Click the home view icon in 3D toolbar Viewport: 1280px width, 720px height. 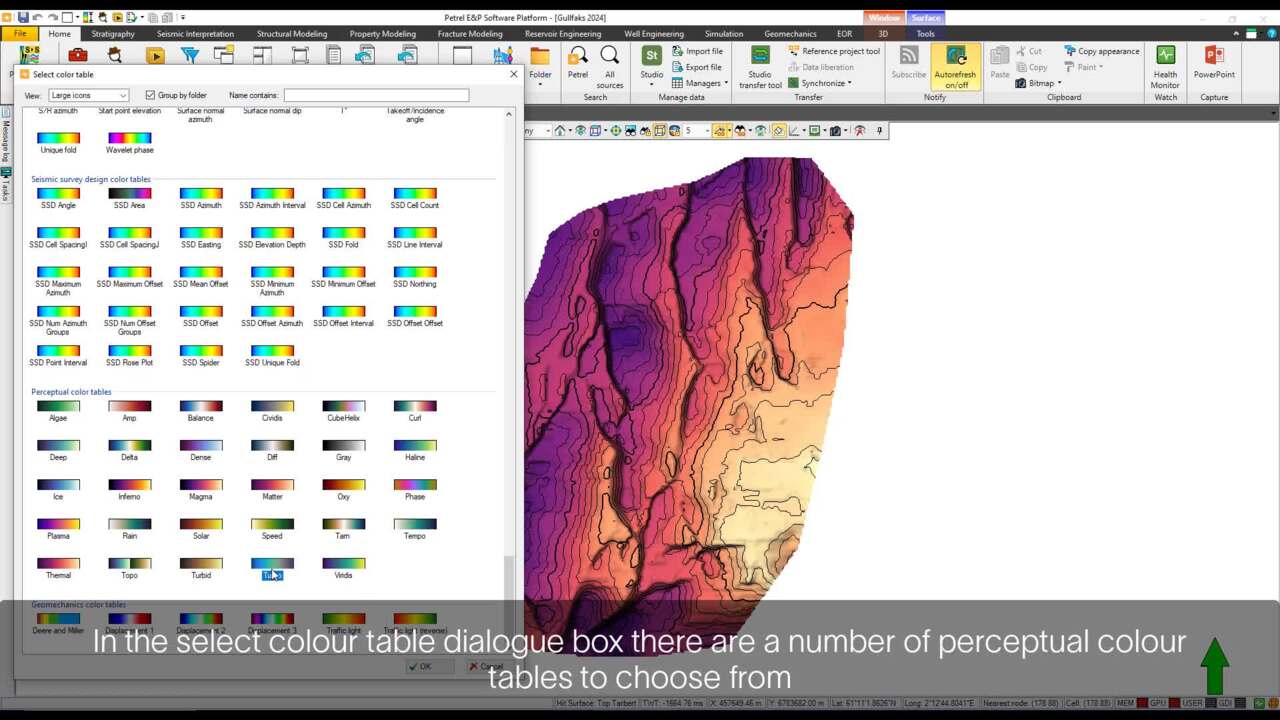click(x=560, y=131)
